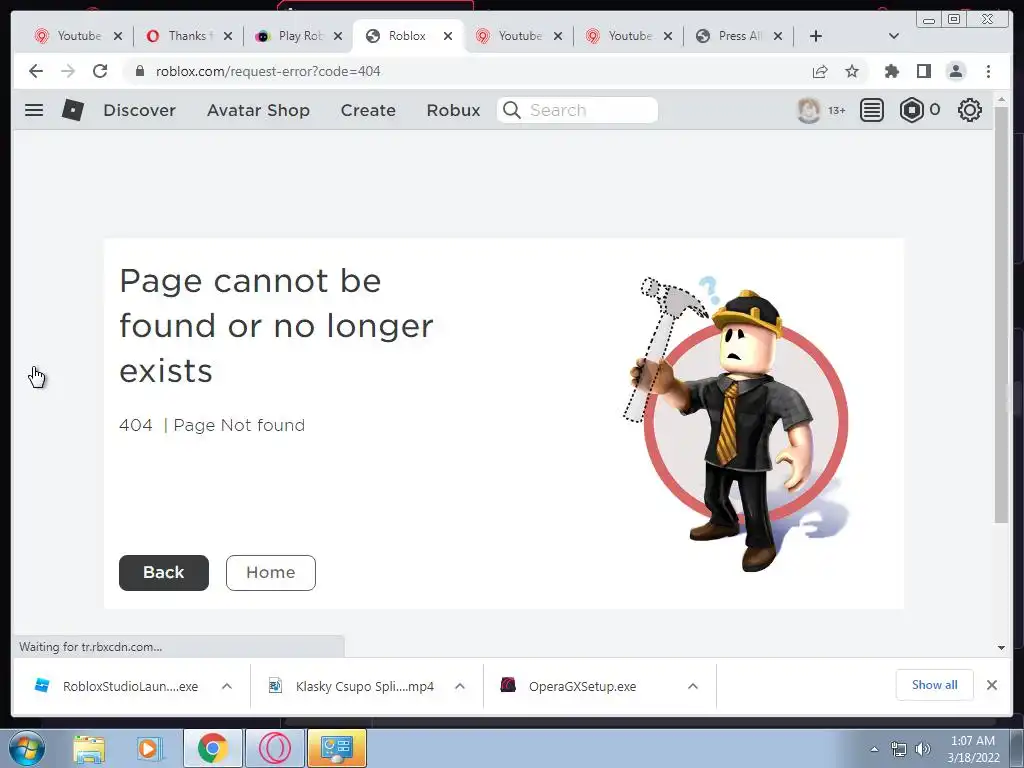Share this page using the share icon
Screen dimensions: 1024x768
point(820,71)
